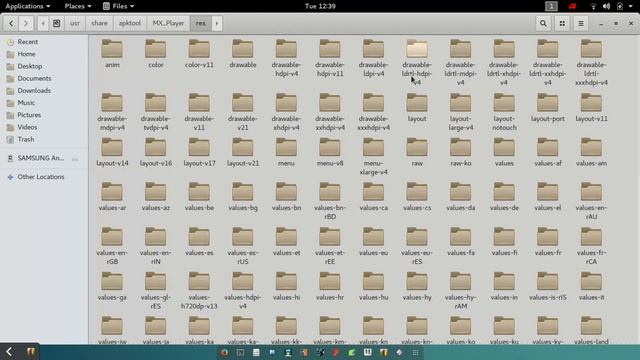Open the Wi-Fi network status icon
640x360 pixels.
[x=593, y=6]
